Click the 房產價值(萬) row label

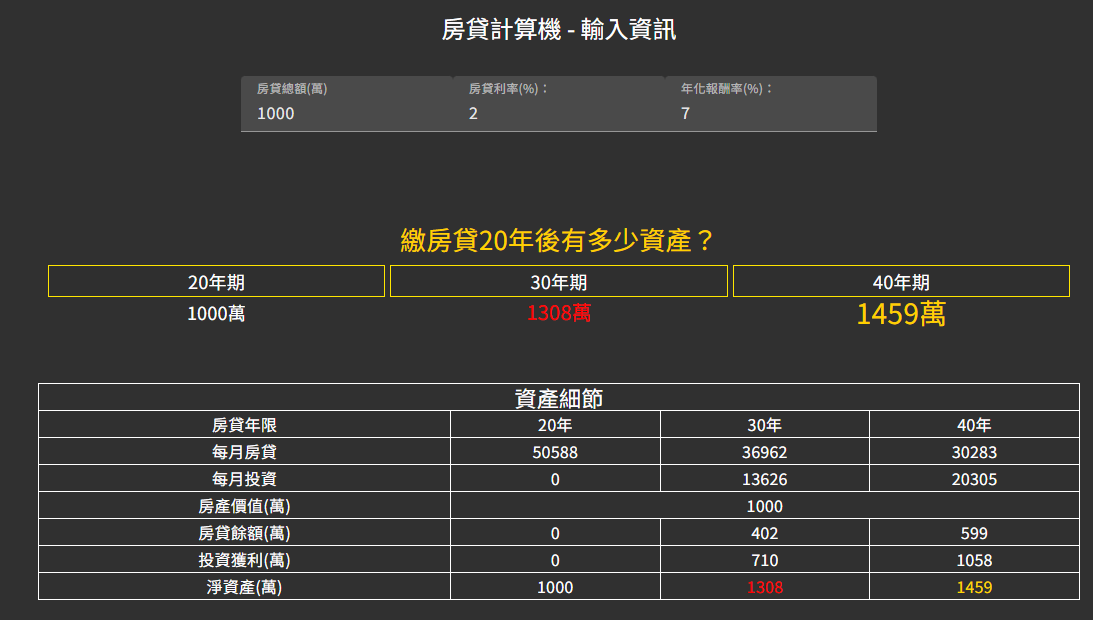pyautogui.click(x=244, y=506)
